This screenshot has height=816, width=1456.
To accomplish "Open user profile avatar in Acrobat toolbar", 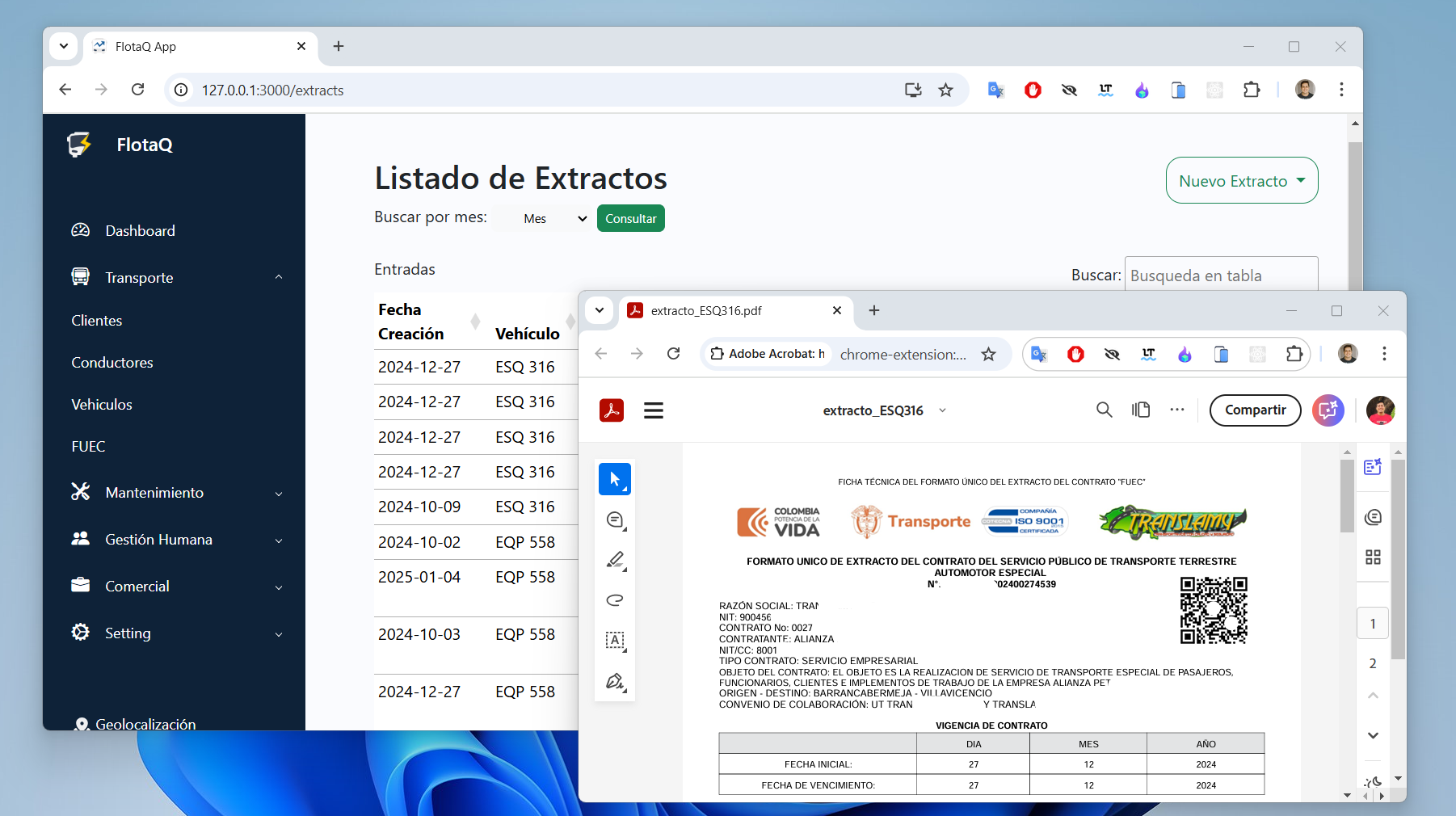I will click(1380, 410).
